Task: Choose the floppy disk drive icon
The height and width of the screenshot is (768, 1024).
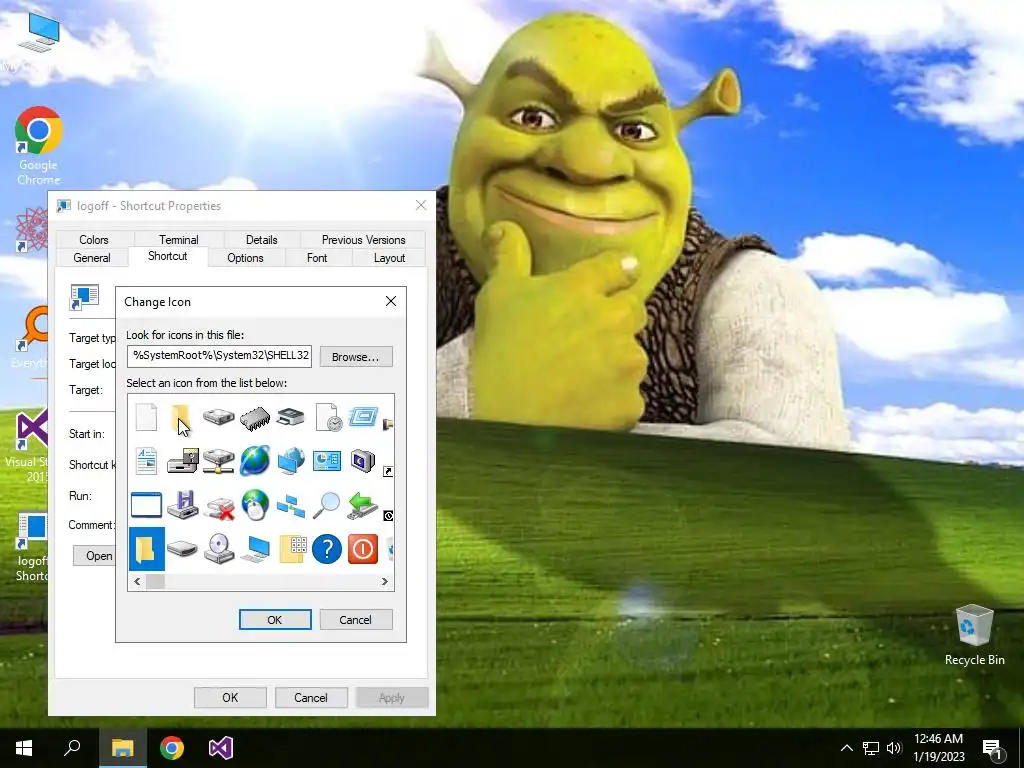Action: tap(182, 461)
